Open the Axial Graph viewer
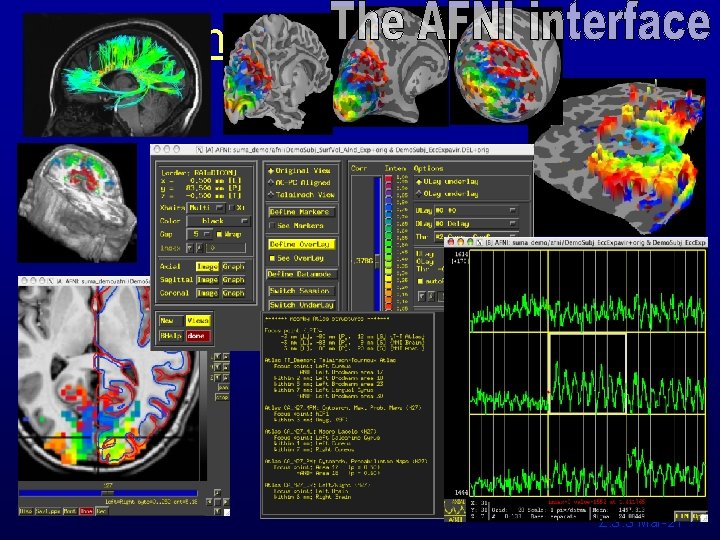 click(233, 267)
